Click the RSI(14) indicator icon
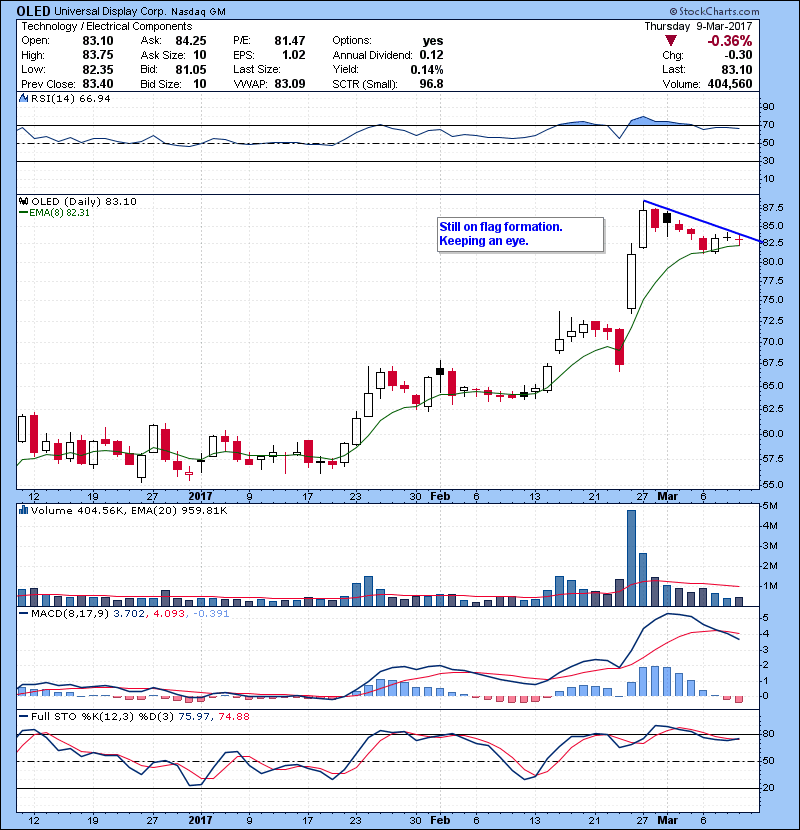The height and width of the screenshot is (830, 800). (x=23, y=98)
